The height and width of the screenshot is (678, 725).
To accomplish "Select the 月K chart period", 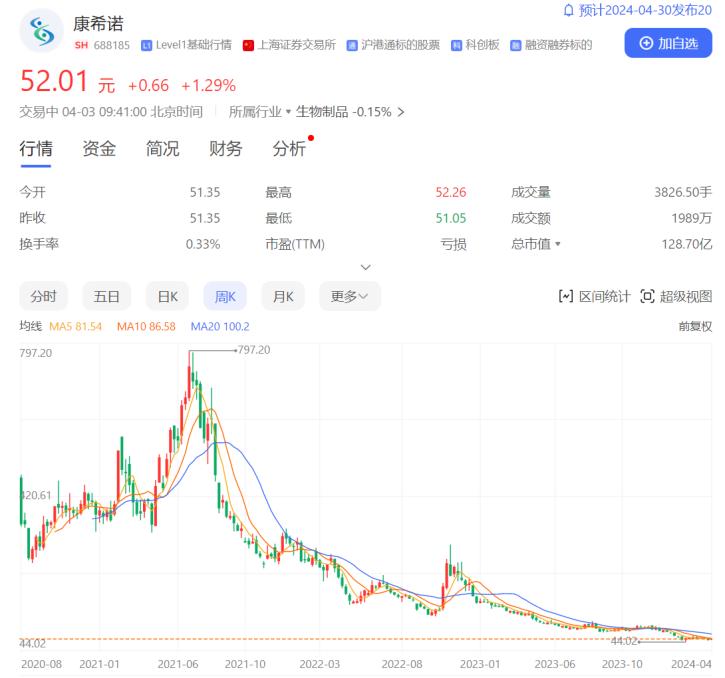I will pyautogui.click(x=283, y=296).
